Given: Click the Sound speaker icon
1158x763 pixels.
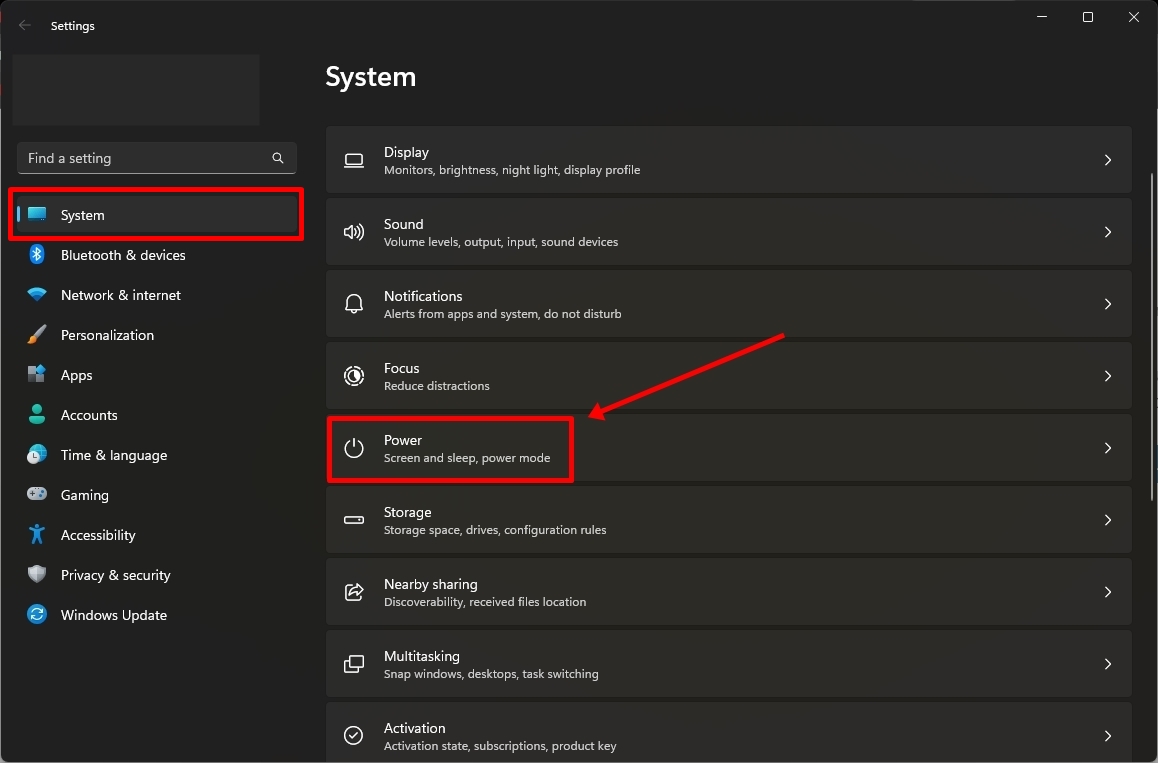Looking at the screenshot, I should [354, 232].
